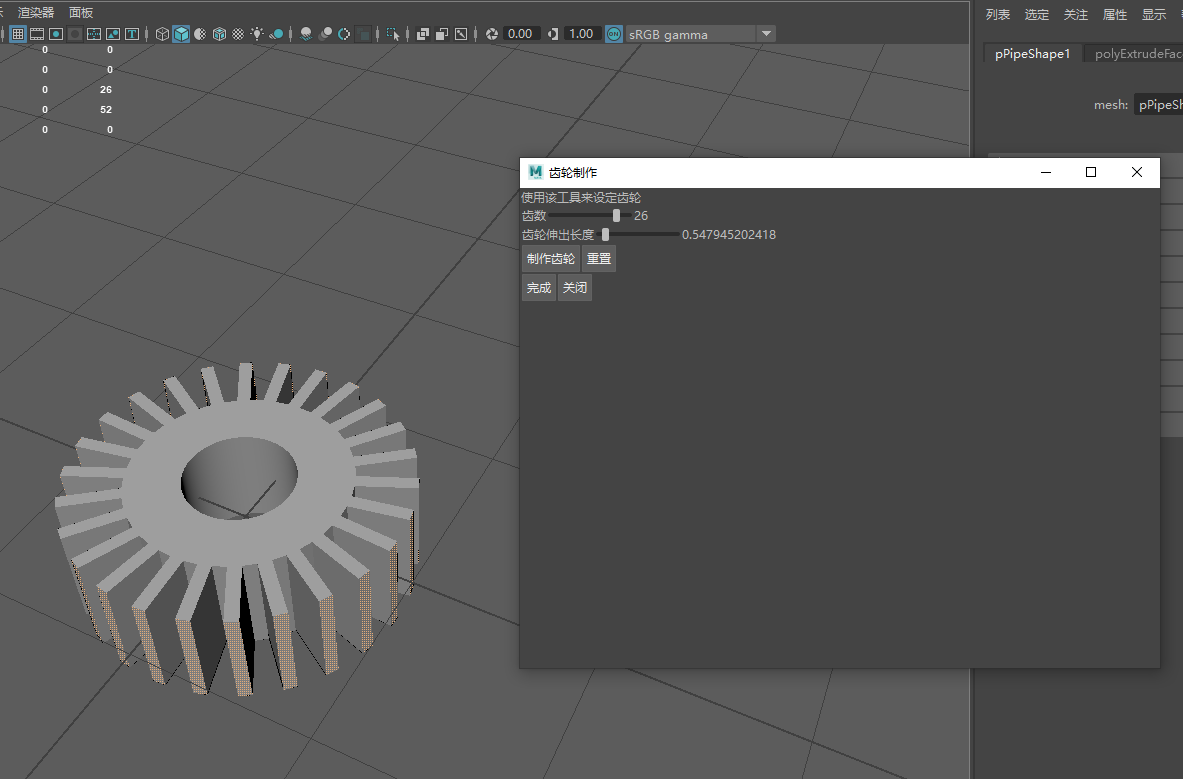This screenshot has height=779, width=1183.
Task: Toggle view transform ON button
Action: click(x=614, y=34)
